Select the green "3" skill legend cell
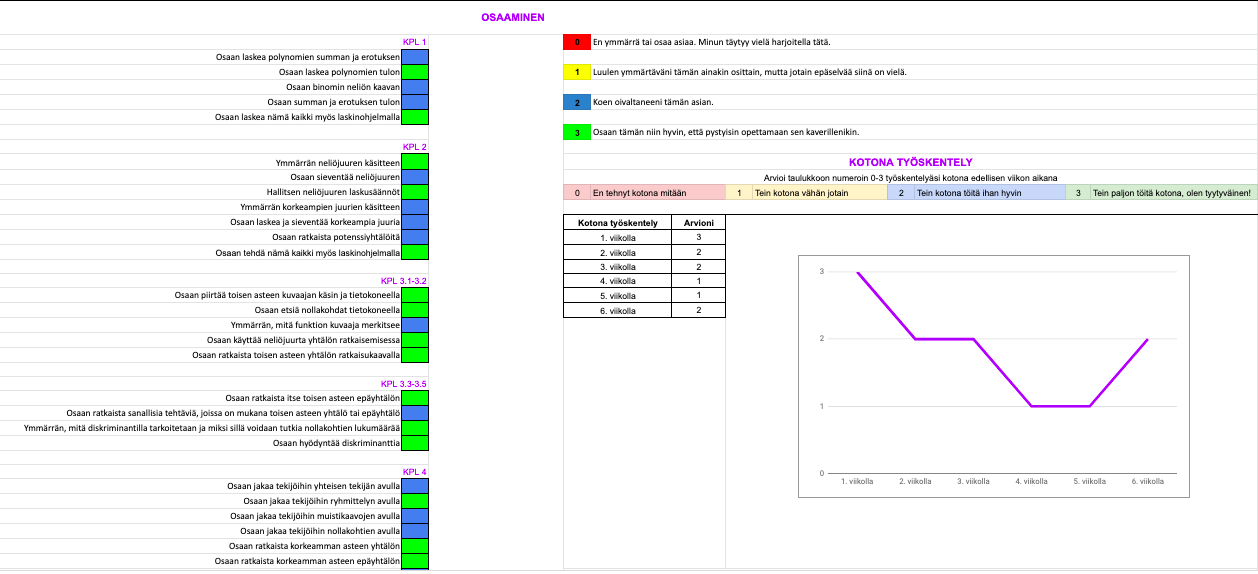1258x574 pixels. 577,132
